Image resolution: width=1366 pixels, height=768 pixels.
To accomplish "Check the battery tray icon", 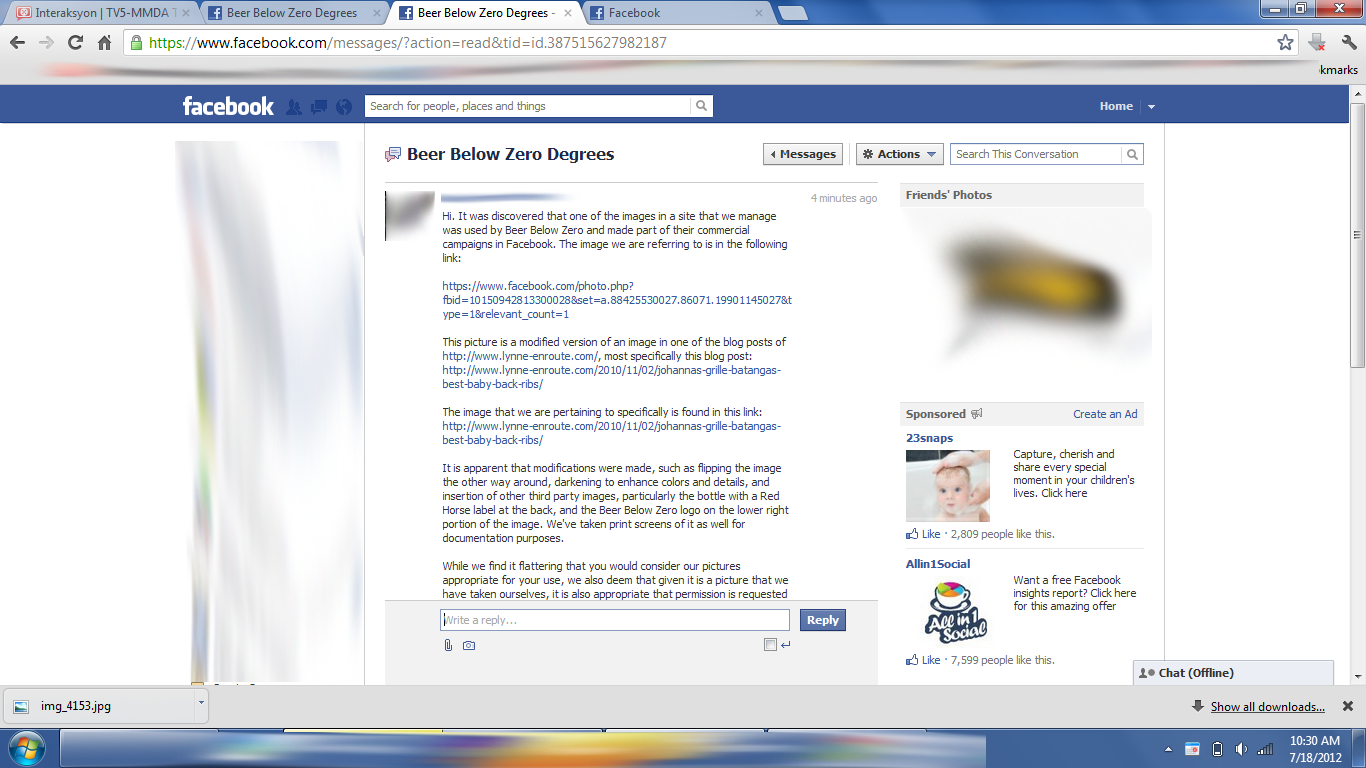I will pyautogui.click(x=1217, y=749).
